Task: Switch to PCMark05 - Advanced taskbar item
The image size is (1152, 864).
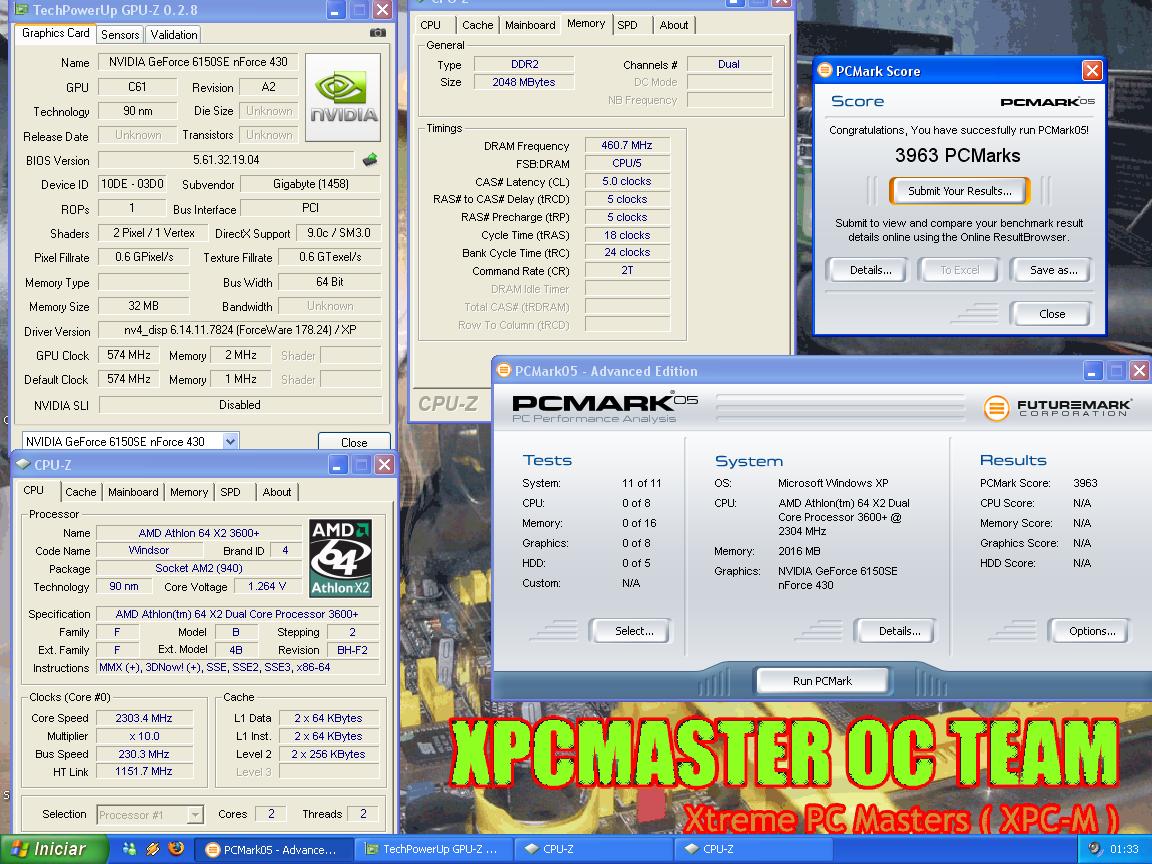Action: 273,849
